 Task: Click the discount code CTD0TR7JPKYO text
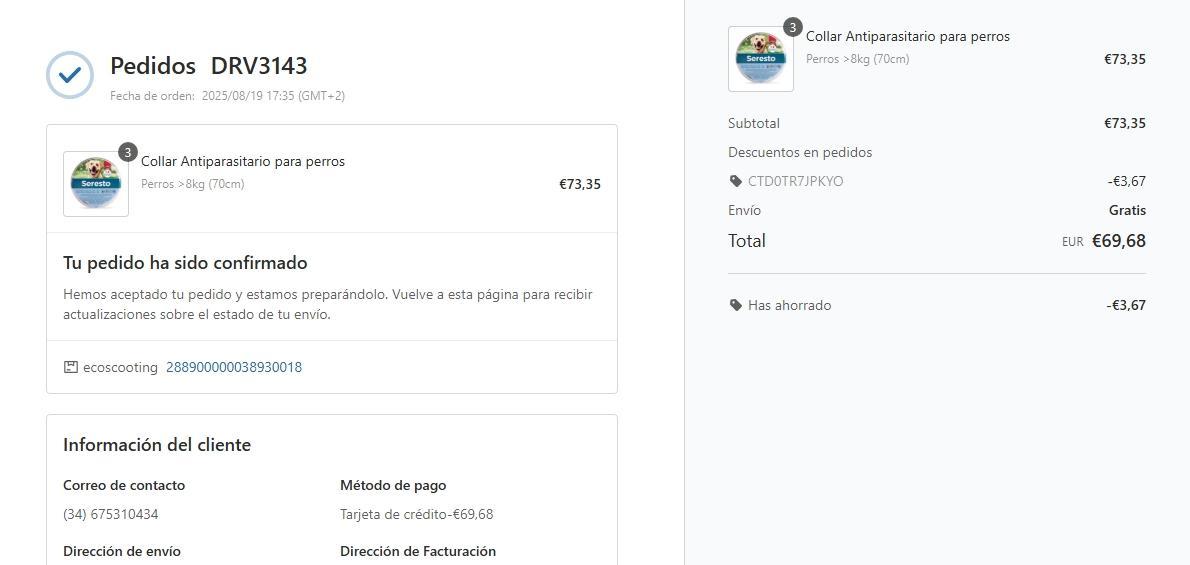pyautogui.click(x=795, y=181)
